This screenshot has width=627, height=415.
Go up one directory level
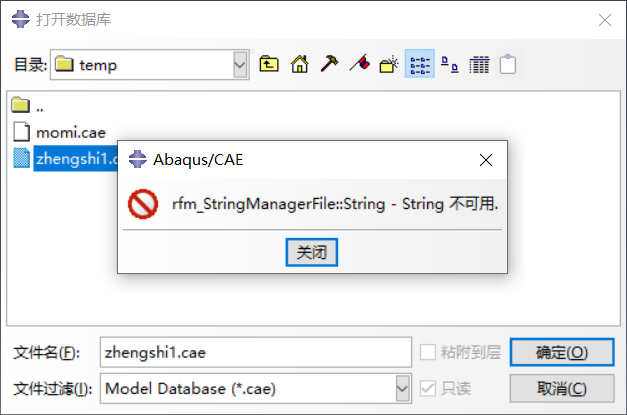(x=269, y=65)
